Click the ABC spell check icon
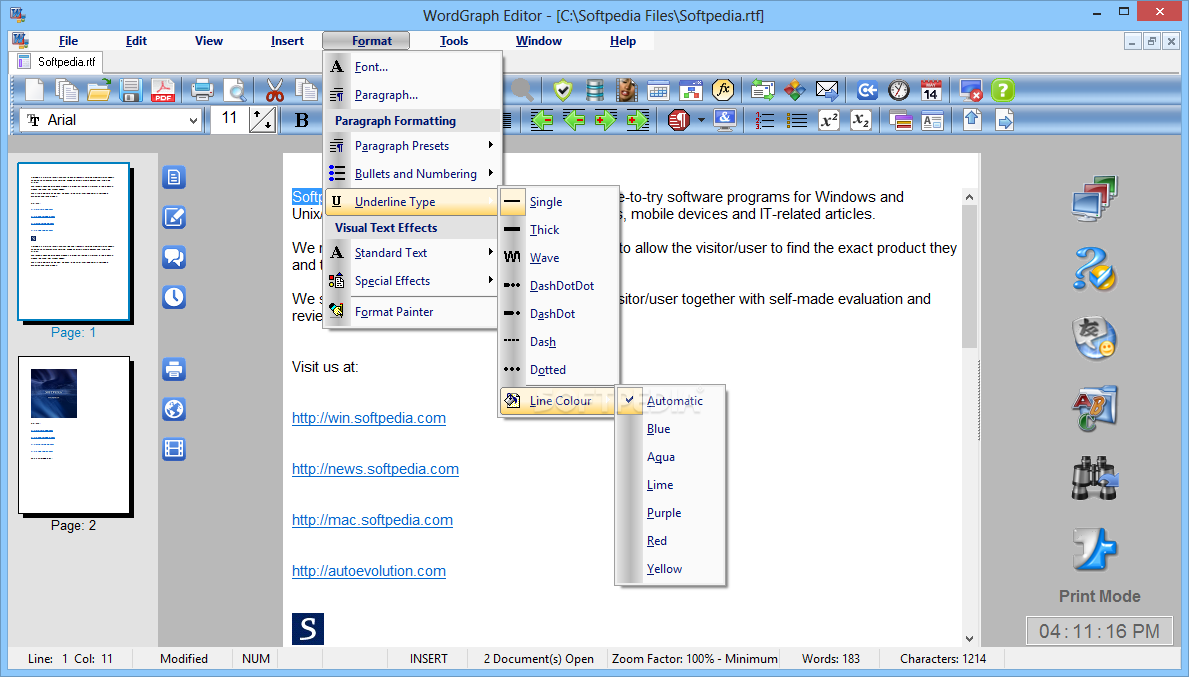Screen dimensions: 1189x677 [x=1095, y=408]
